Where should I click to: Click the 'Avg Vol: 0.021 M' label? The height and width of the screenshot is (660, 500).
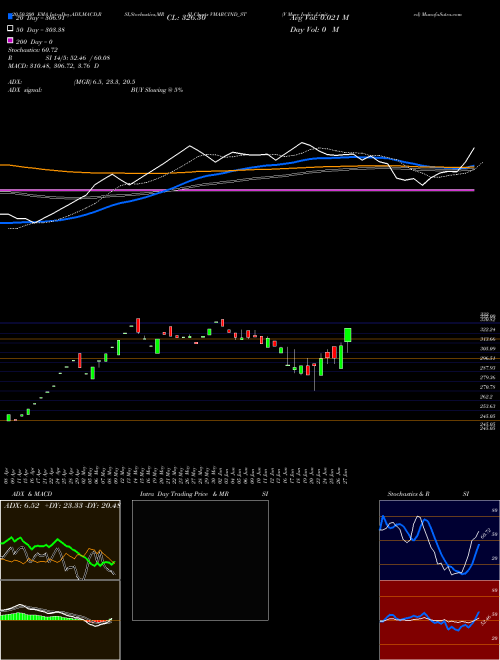tap(319, 18)
